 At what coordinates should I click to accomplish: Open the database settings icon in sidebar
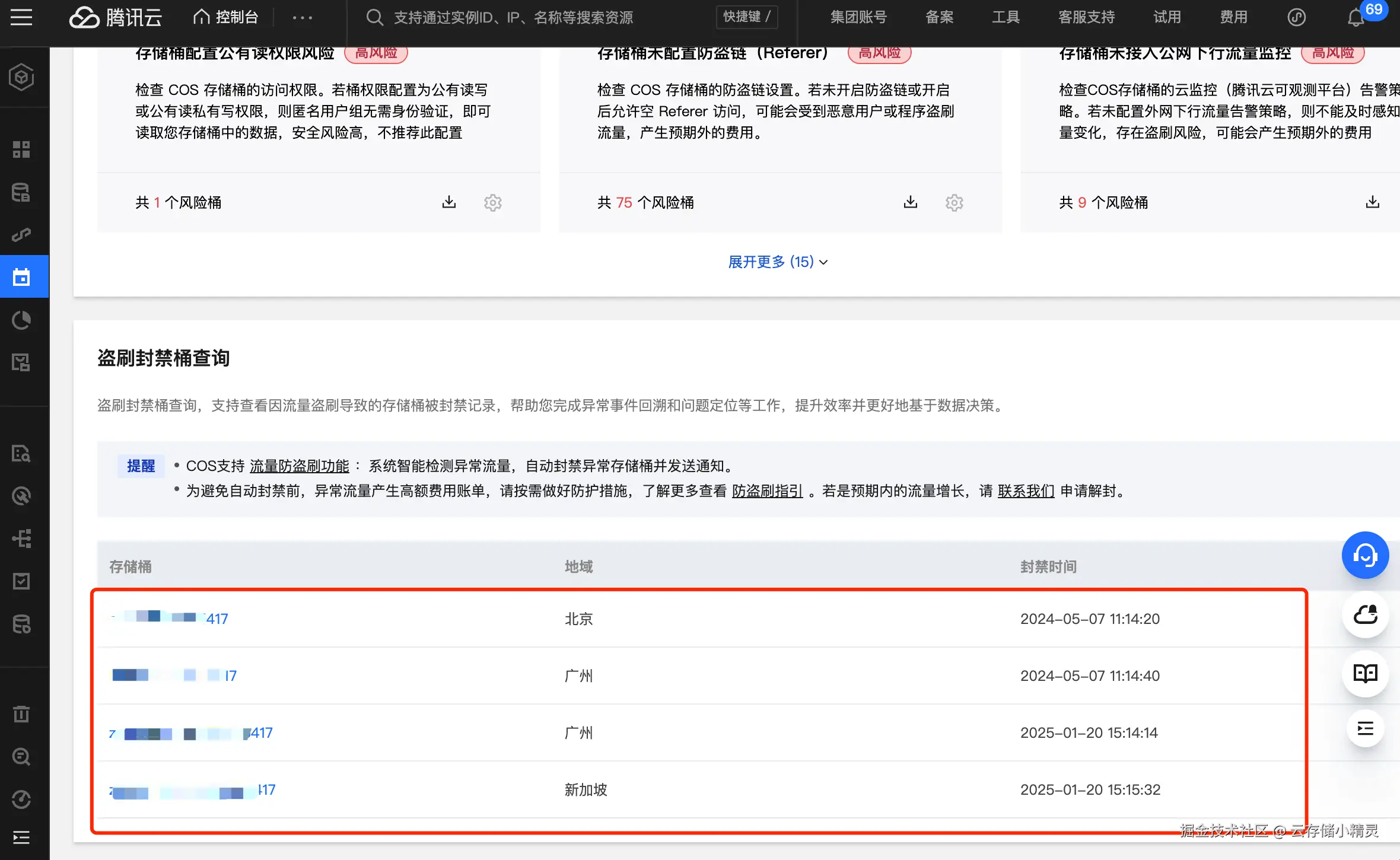click(22, 624)
